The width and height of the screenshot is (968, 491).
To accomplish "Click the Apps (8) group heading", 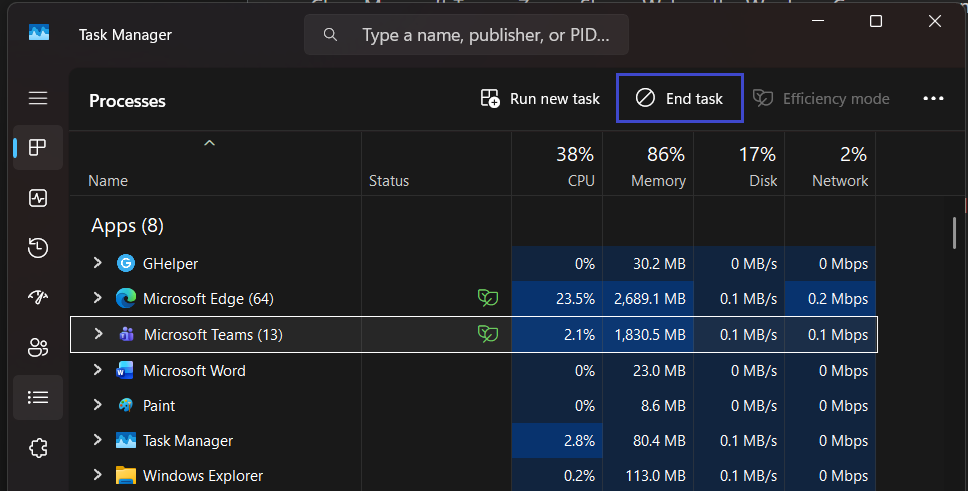I will [x=127, y=225].
